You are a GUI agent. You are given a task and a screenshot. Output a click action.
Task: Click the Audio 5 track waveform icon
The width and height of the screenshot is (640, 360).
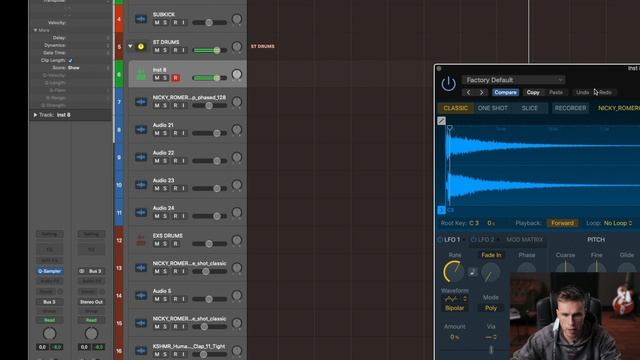(x=141, y=296)
